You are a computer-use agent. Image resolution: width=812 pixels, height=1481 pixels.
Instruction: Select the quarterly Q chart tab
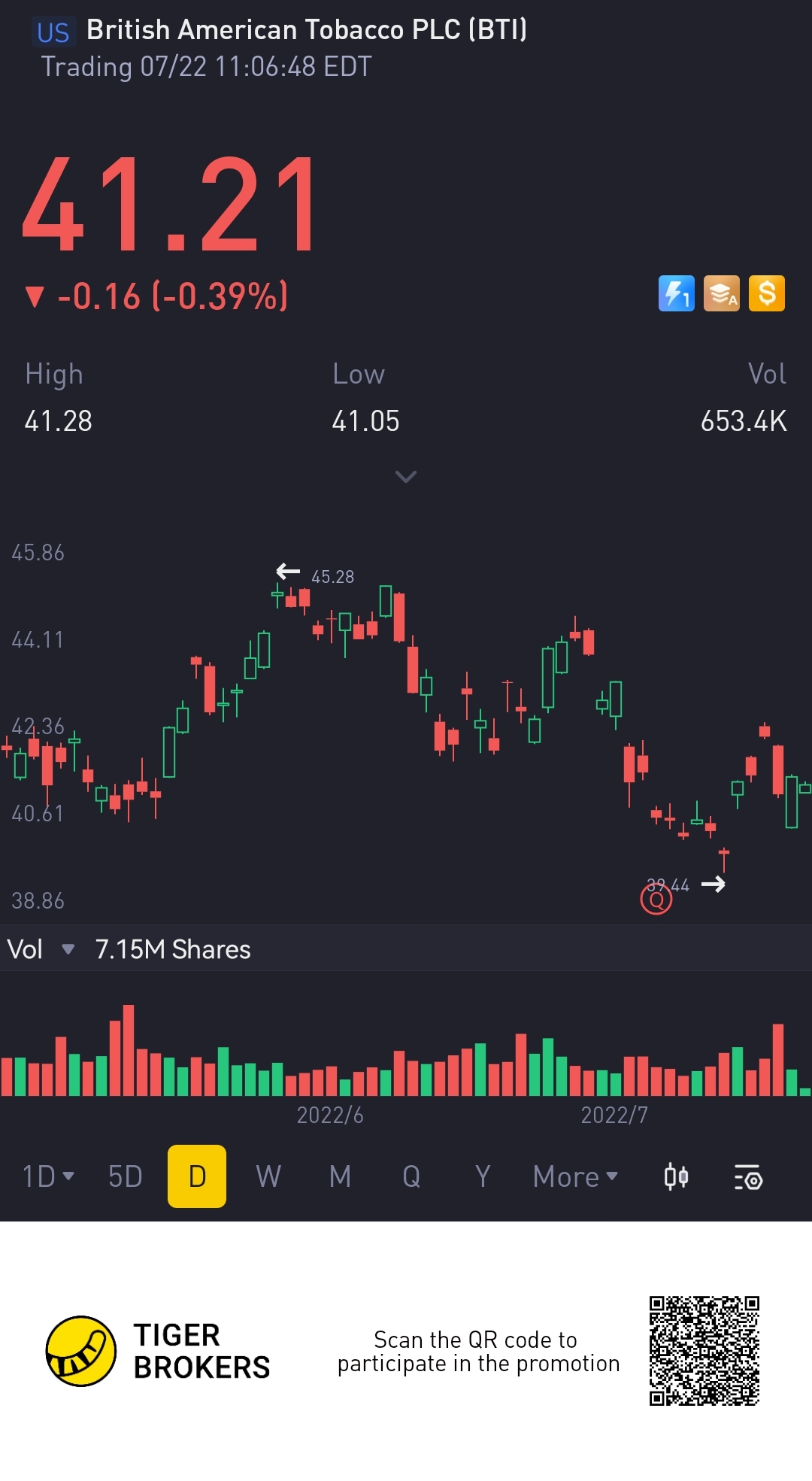[411, 1176]
